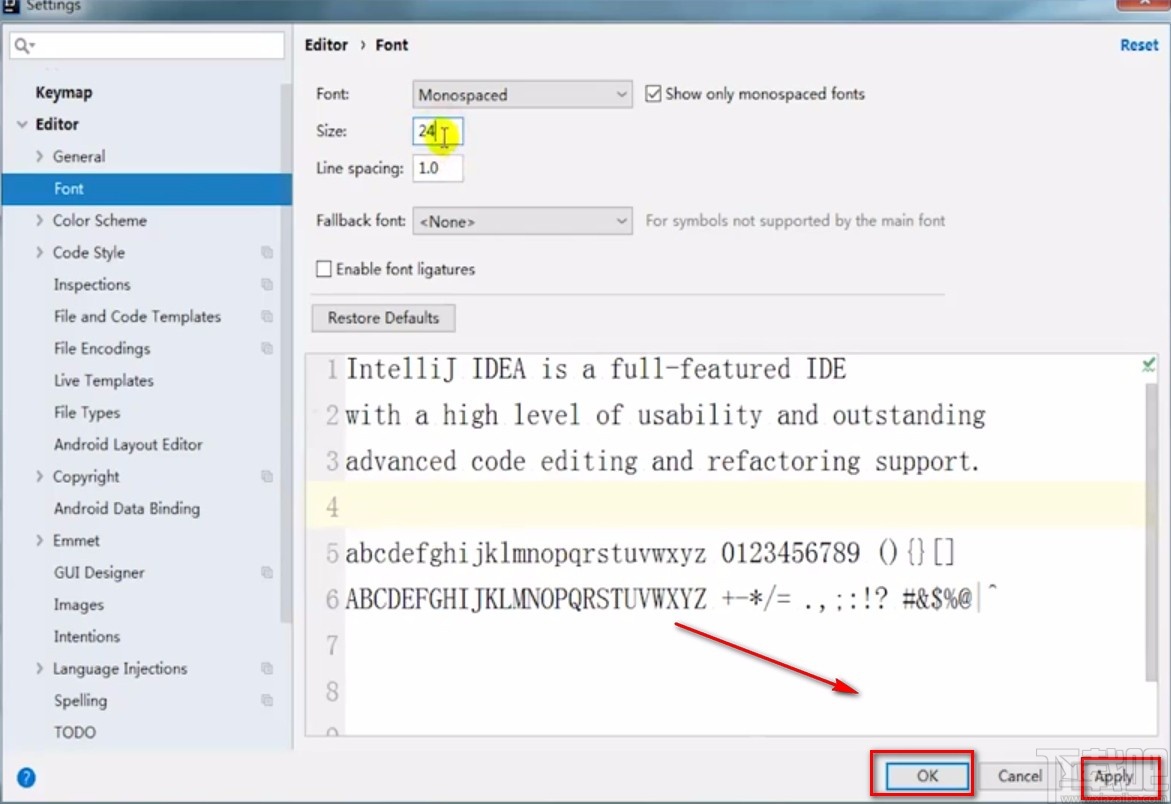Click the override icon beside Language Injections
Screen dimensions: 1171x804
[x=267, y=669]
